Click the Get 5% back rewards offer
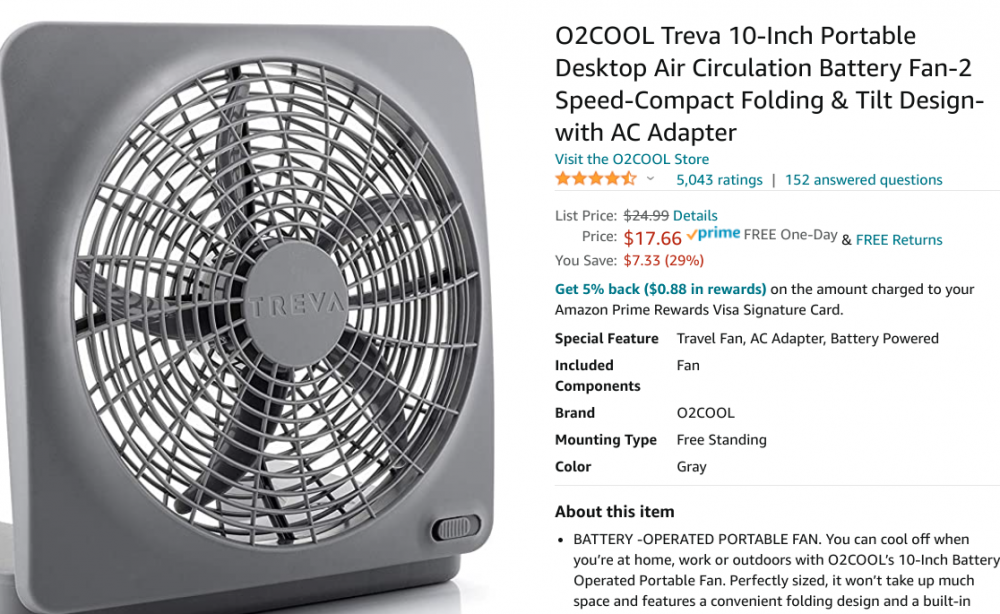 pos(660,289)
